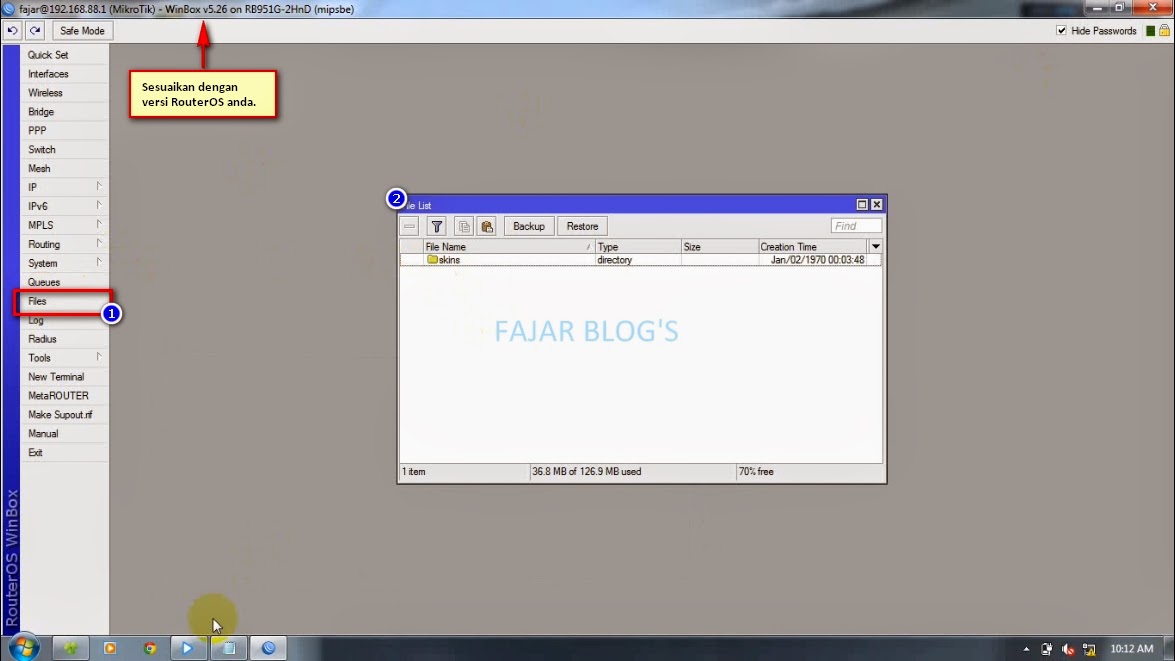Click '70% free' status text

756,471
